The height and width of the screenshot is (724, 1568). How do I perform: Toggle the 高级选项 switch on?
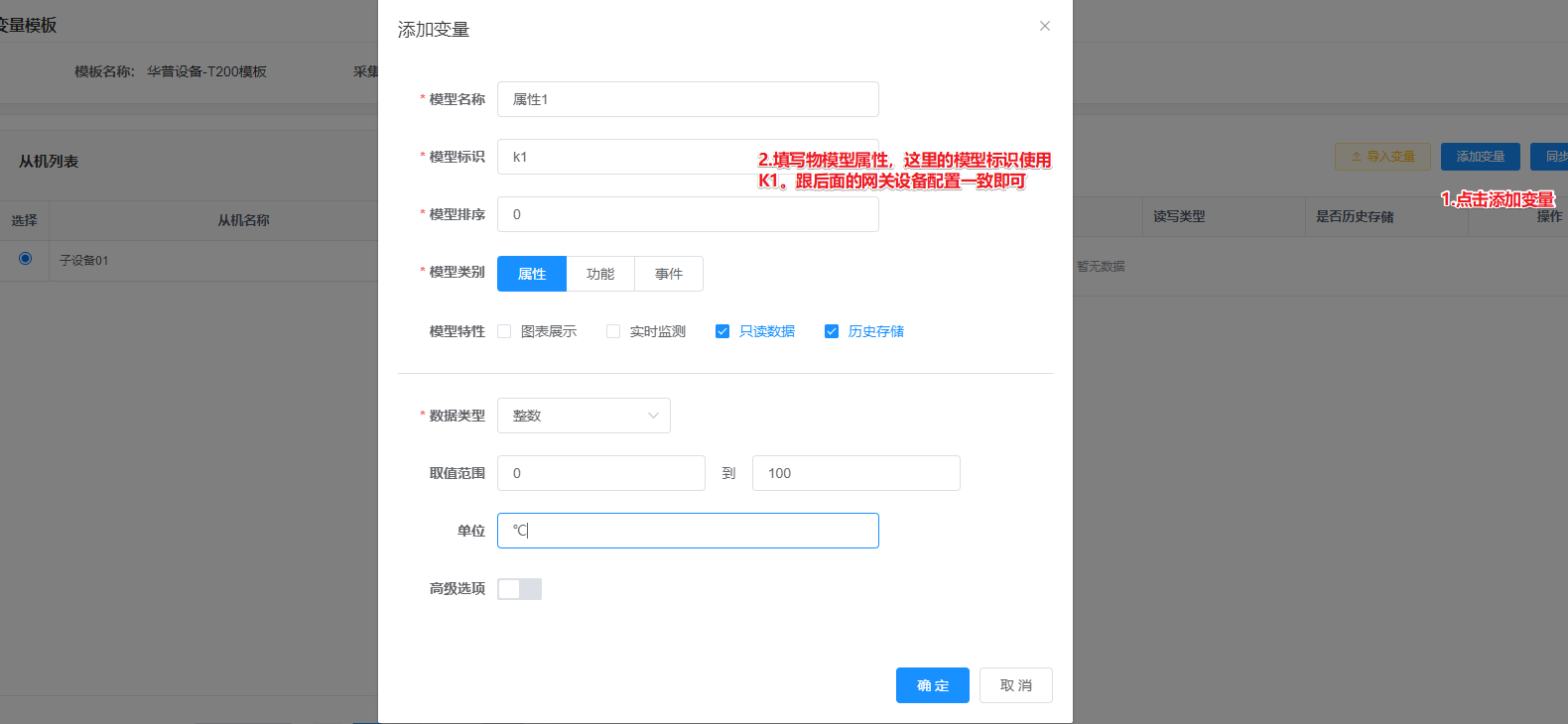click(519, 589)
